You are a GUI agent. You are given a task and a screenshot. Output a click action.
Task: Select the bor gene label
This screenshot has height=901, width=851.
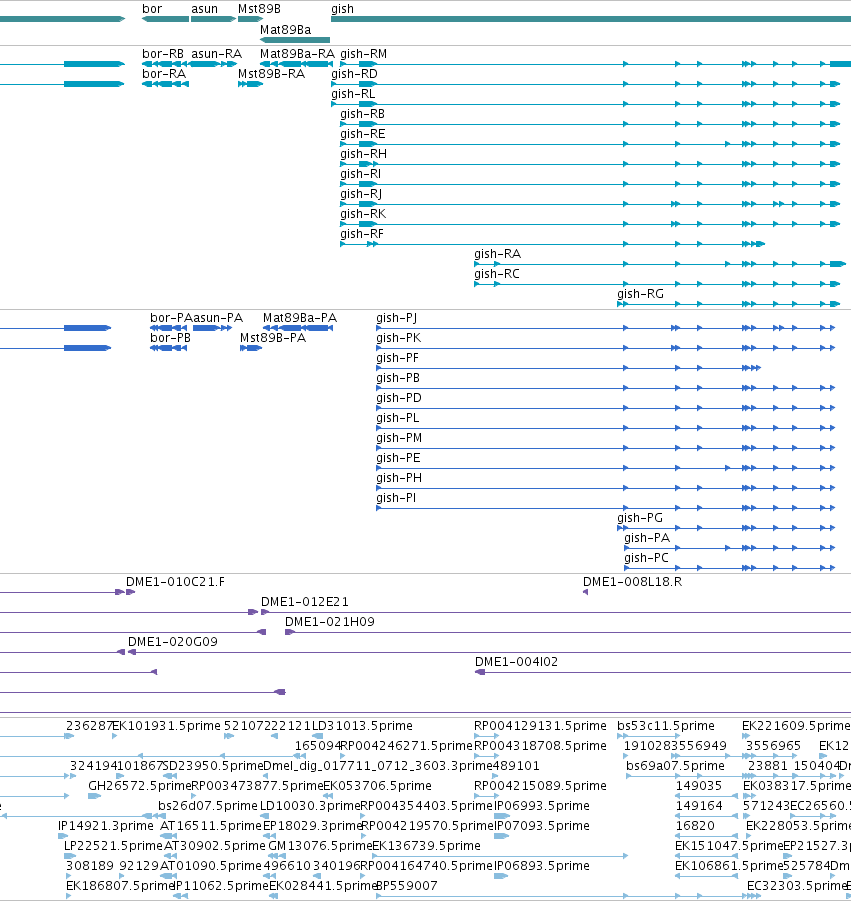pos(152,9)
